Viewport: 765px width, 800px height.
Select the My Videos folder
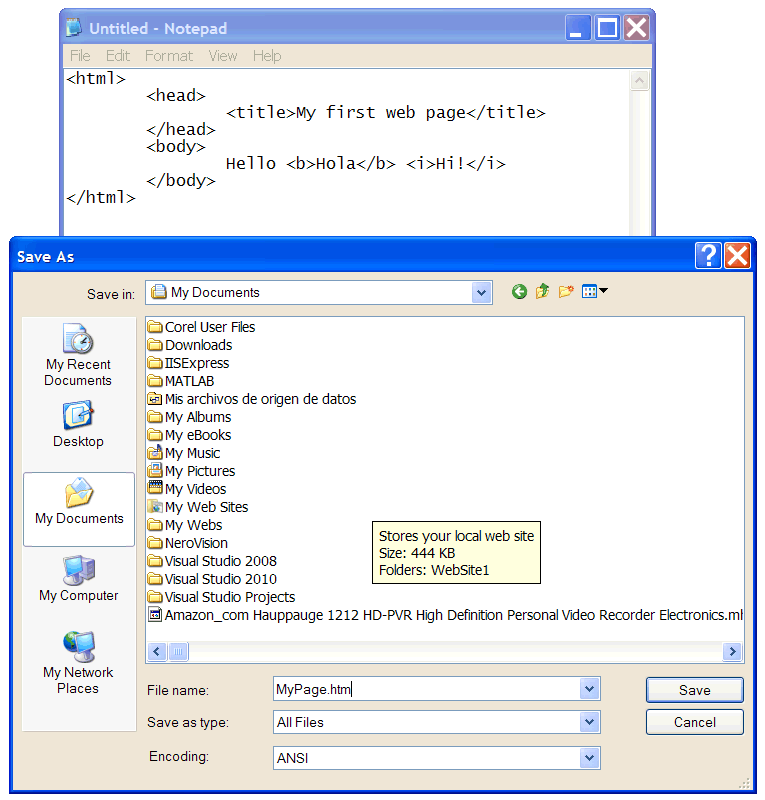coord(187,489)
